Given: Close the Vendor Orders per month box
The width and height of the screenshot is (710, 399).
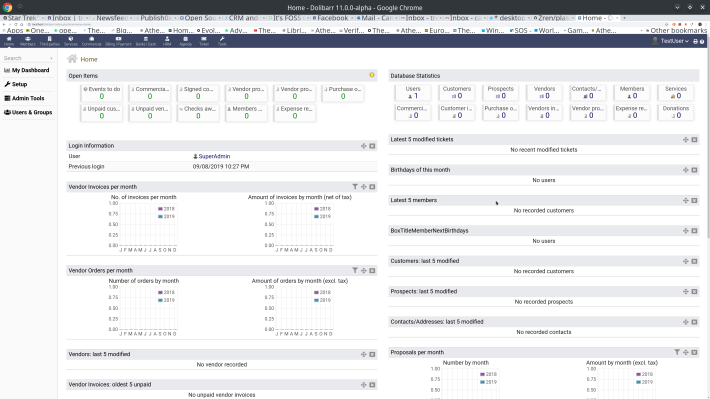Looking at the screenshot, I should (x=372, y=270).
